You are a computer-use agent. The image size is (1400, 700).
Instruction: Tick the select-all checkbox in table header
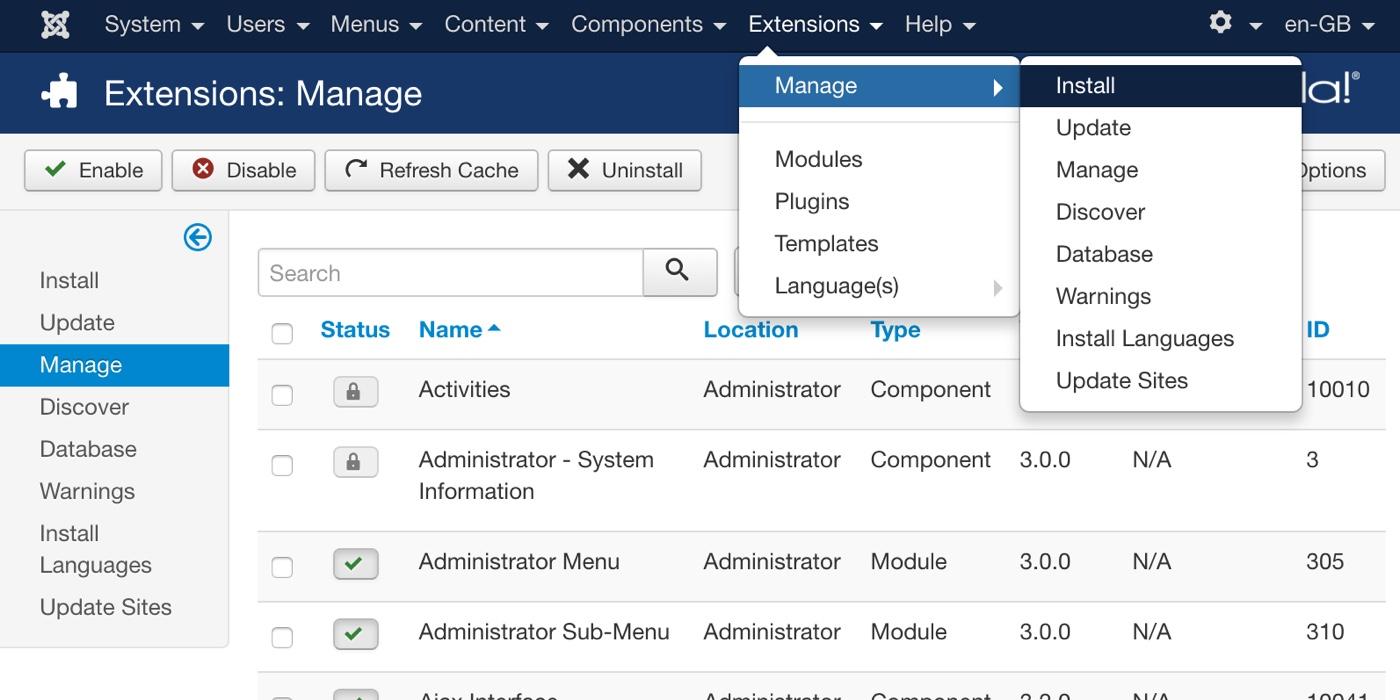click(x=282, y=333)
